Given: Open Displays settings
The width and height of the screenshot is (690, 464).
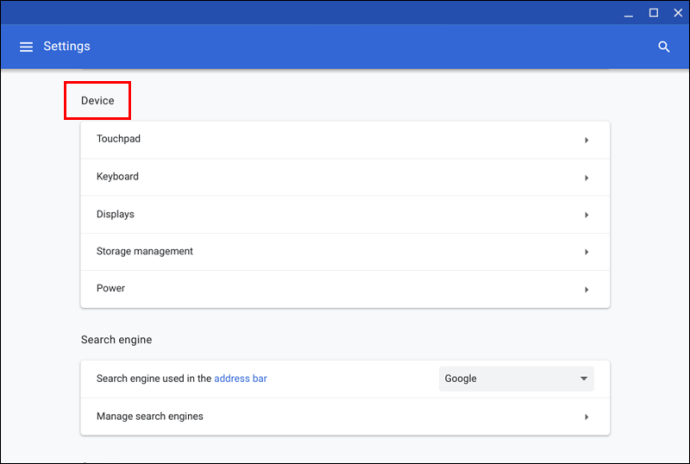Looking at the screenshot, I should click(x=345, y=215).
